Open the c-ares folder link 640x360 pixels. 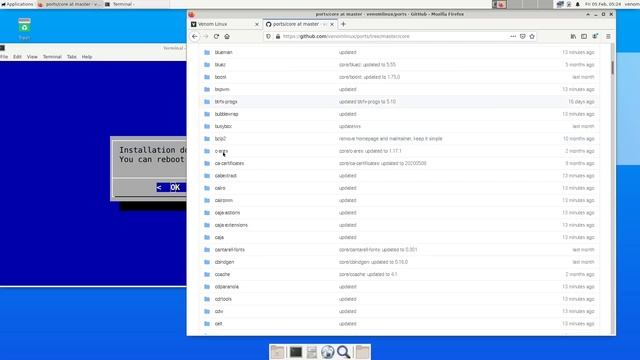click(x=221, y=151)
